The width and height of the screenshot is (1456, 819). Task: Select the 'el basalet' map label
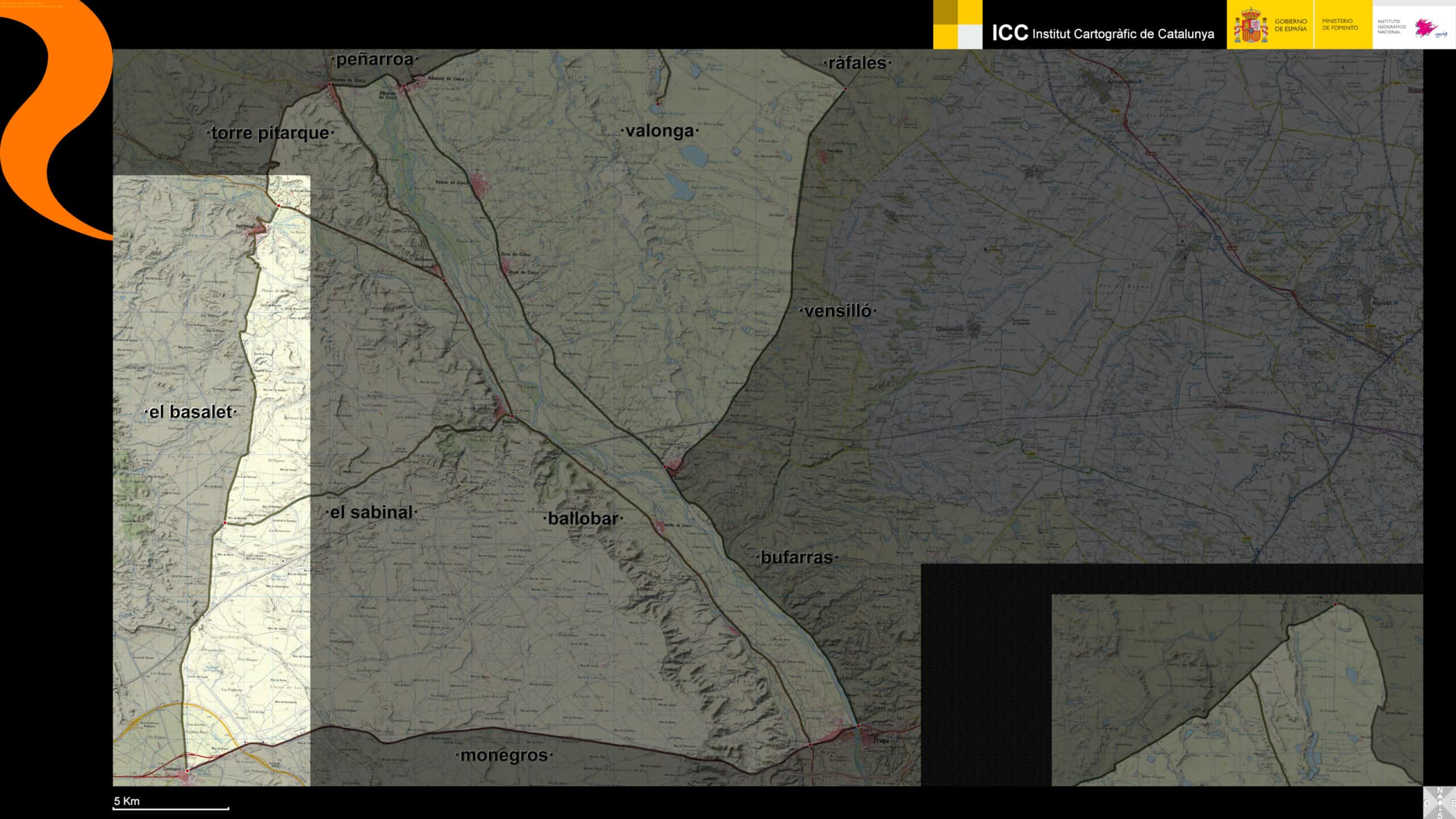tap(191, 412)
